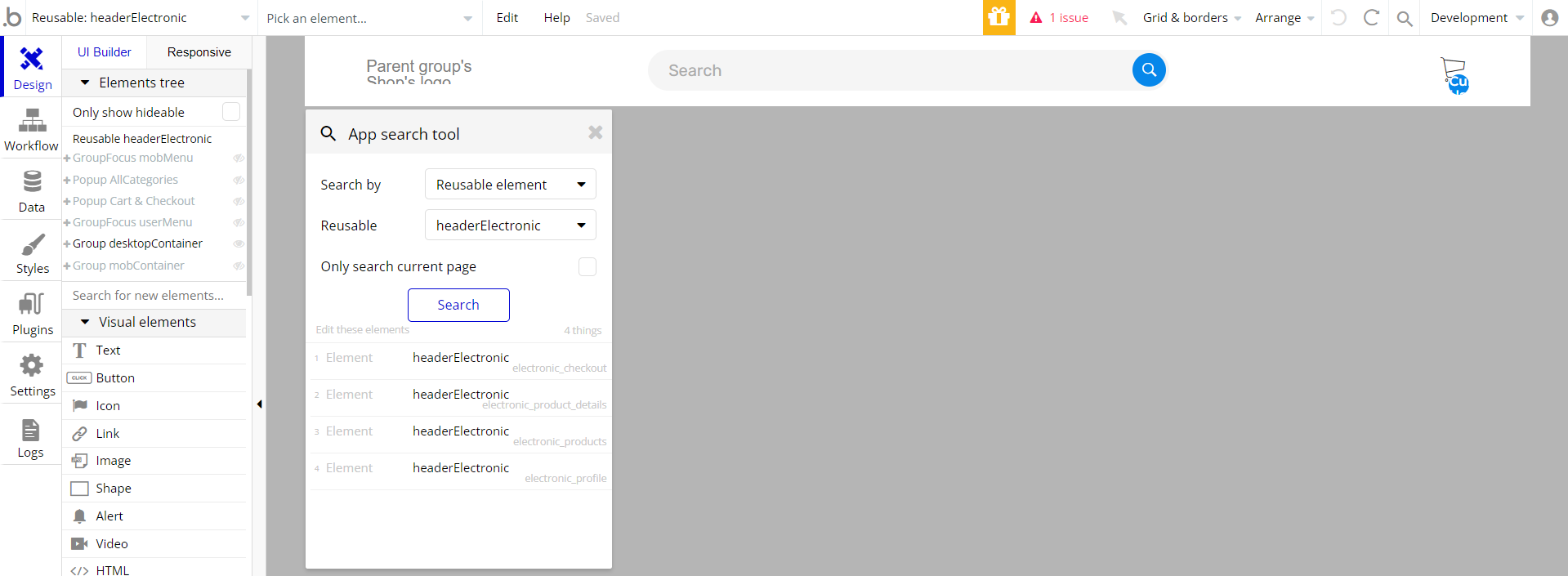Click the Search button in search tool
This screenshot has height=576, width=1568.
coord(458,305)
